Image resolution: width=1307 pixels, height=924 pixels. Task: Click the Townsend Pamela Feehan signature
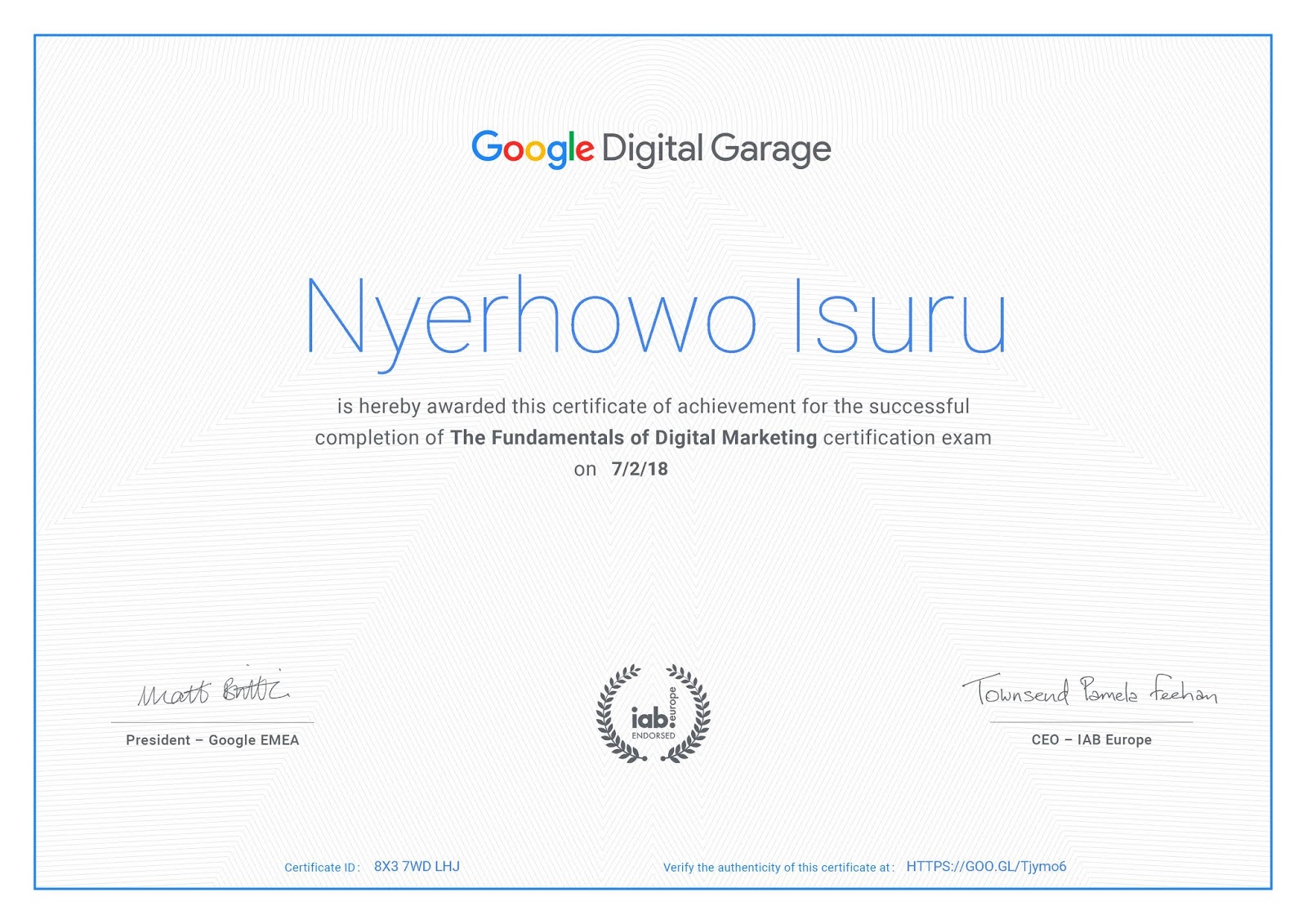(1090, 690)
